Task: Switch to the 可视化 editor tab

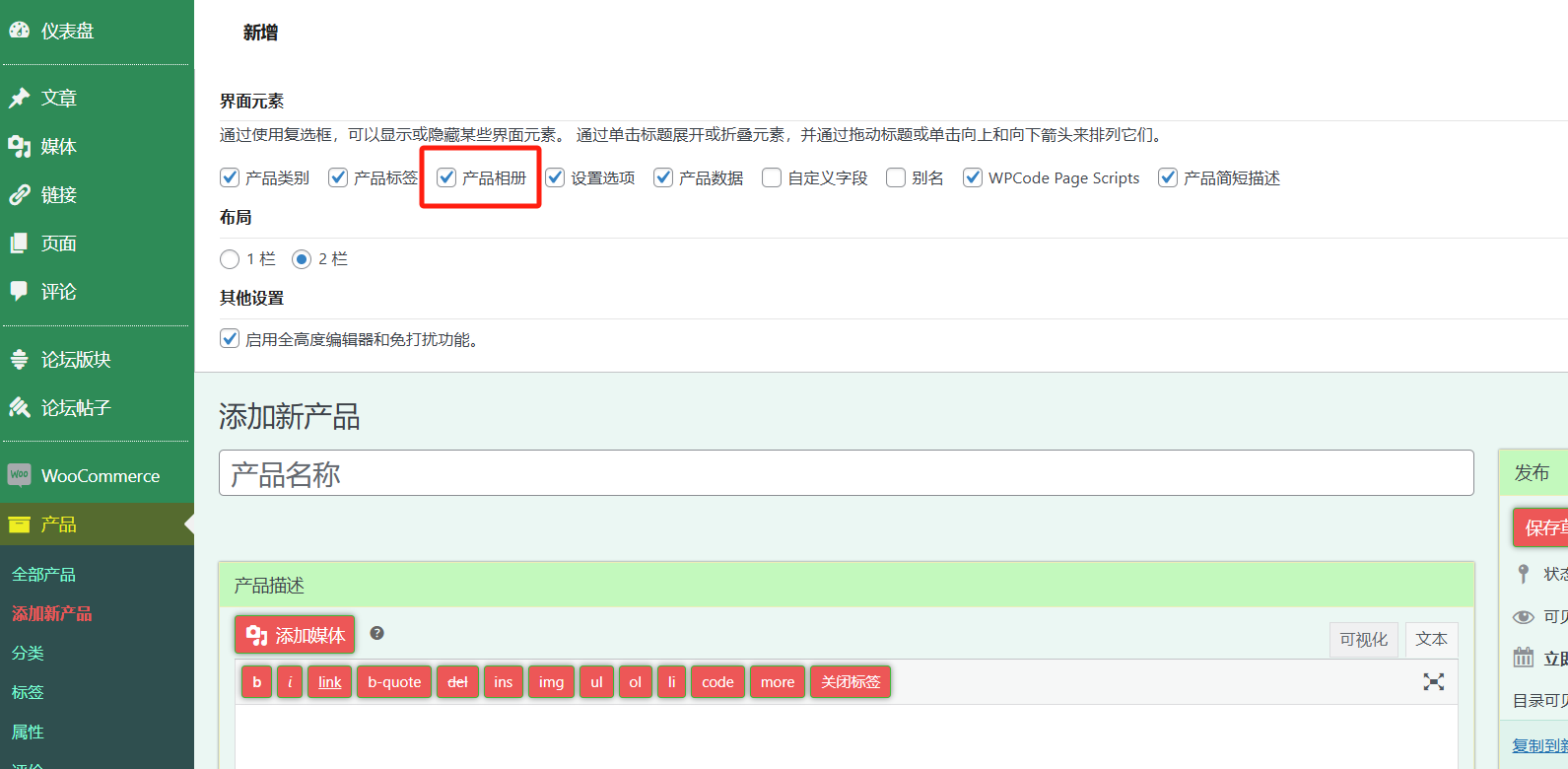Action: coord(1363,640)
